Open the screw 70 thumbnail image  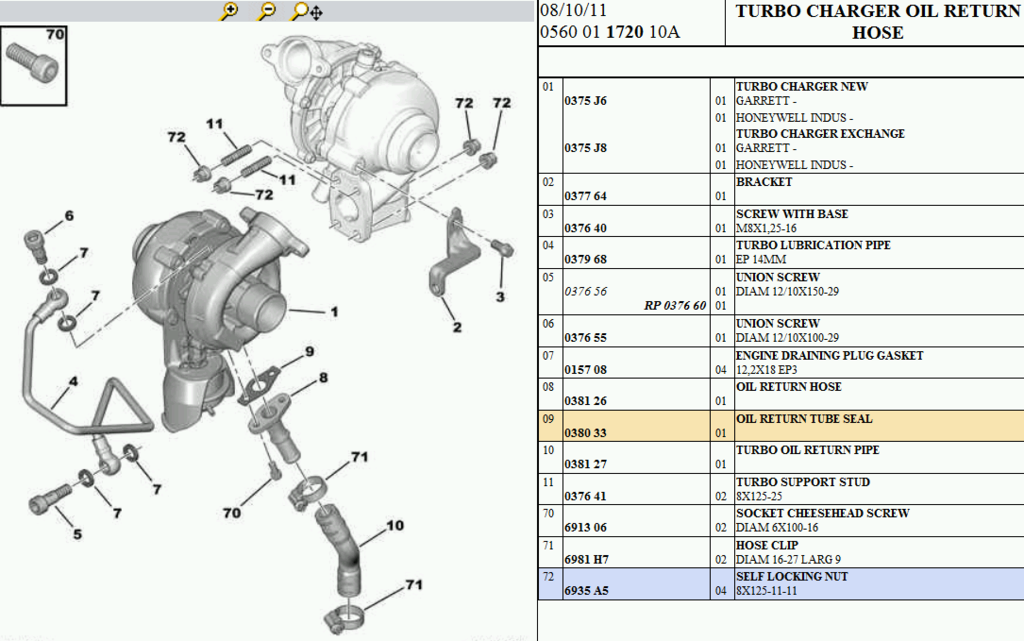34,65
